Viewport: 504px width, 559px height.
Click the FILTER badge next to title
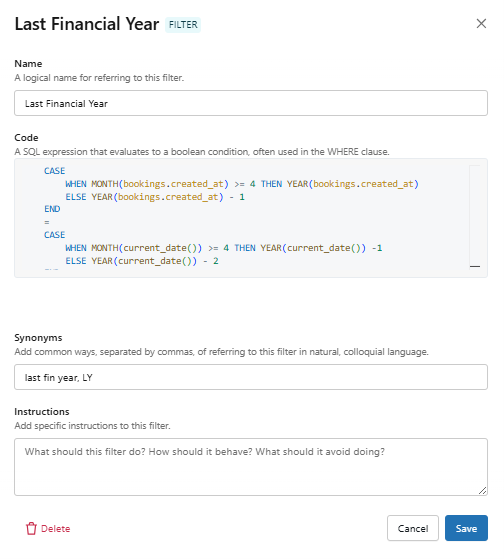pyautogui.click(x=183, y=25)
